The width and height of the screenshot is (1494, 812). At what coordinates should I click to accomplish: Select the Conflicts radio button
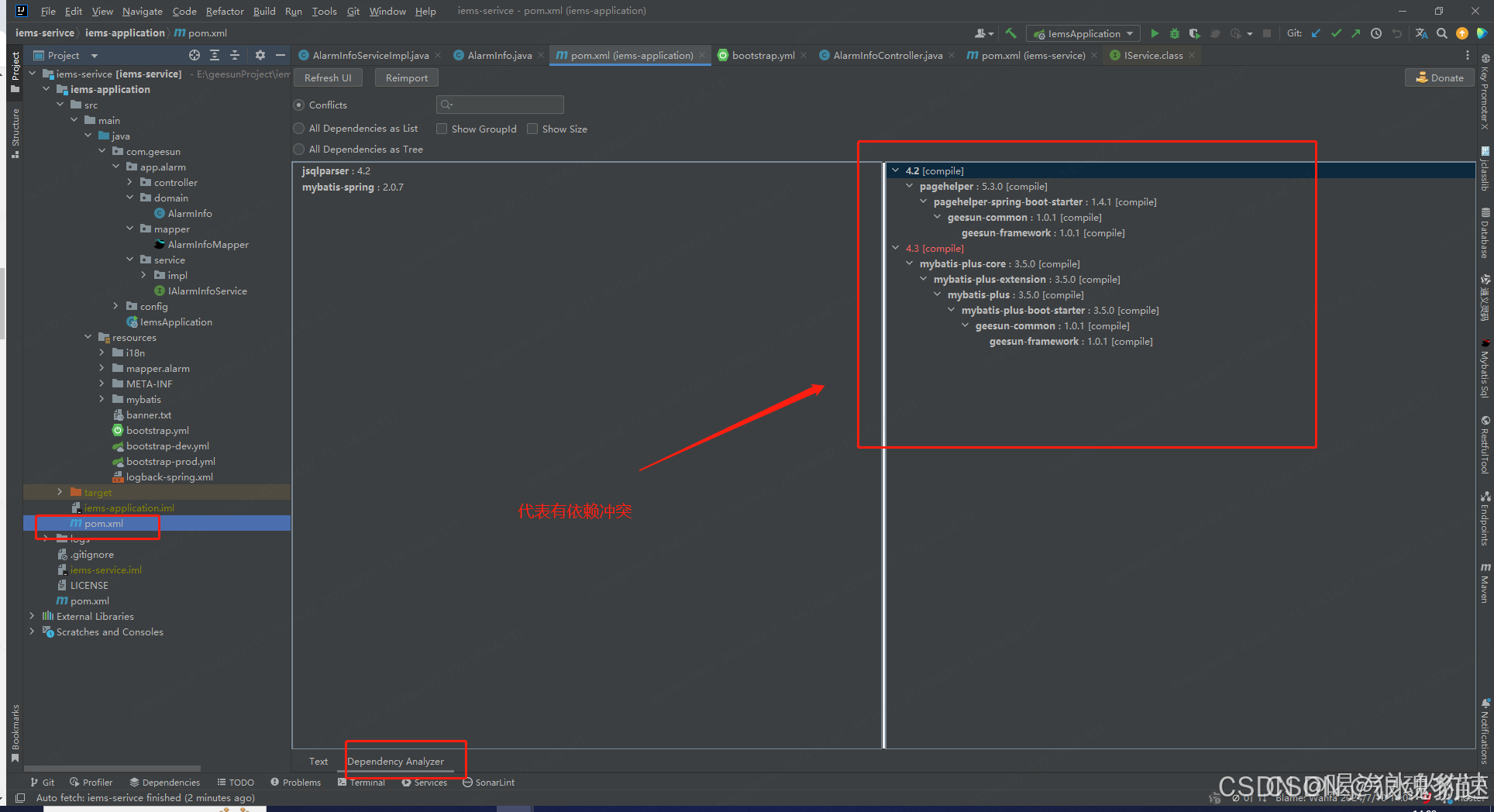(x=299, y=105)
